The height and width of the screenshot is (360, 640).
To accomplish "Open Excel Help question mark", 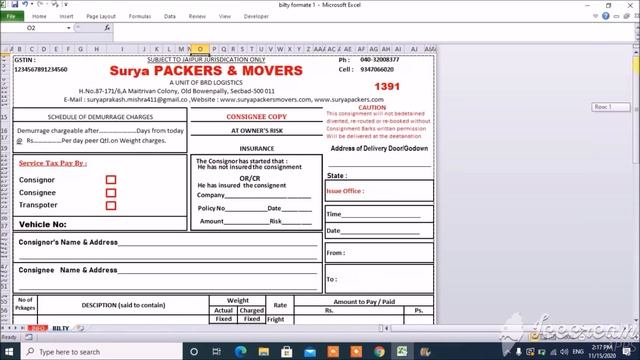I will pos(606,16).
